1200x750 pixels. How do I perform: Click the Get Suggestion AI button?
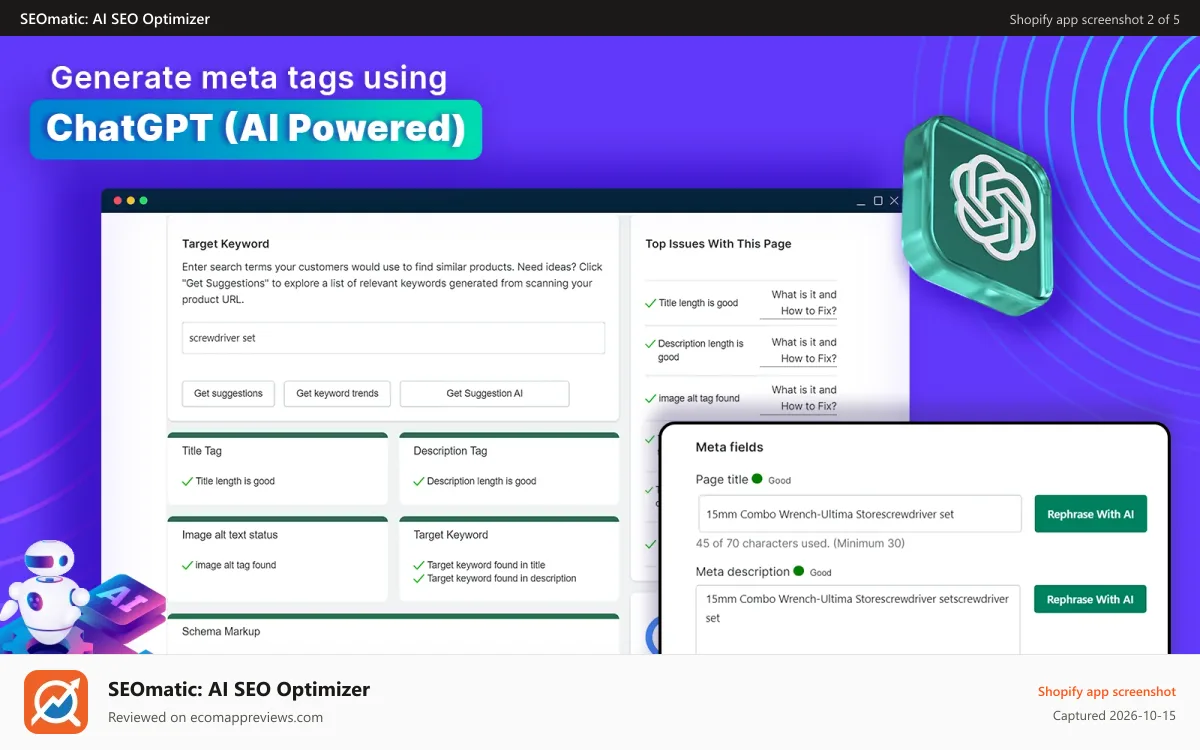coord(484,393)
